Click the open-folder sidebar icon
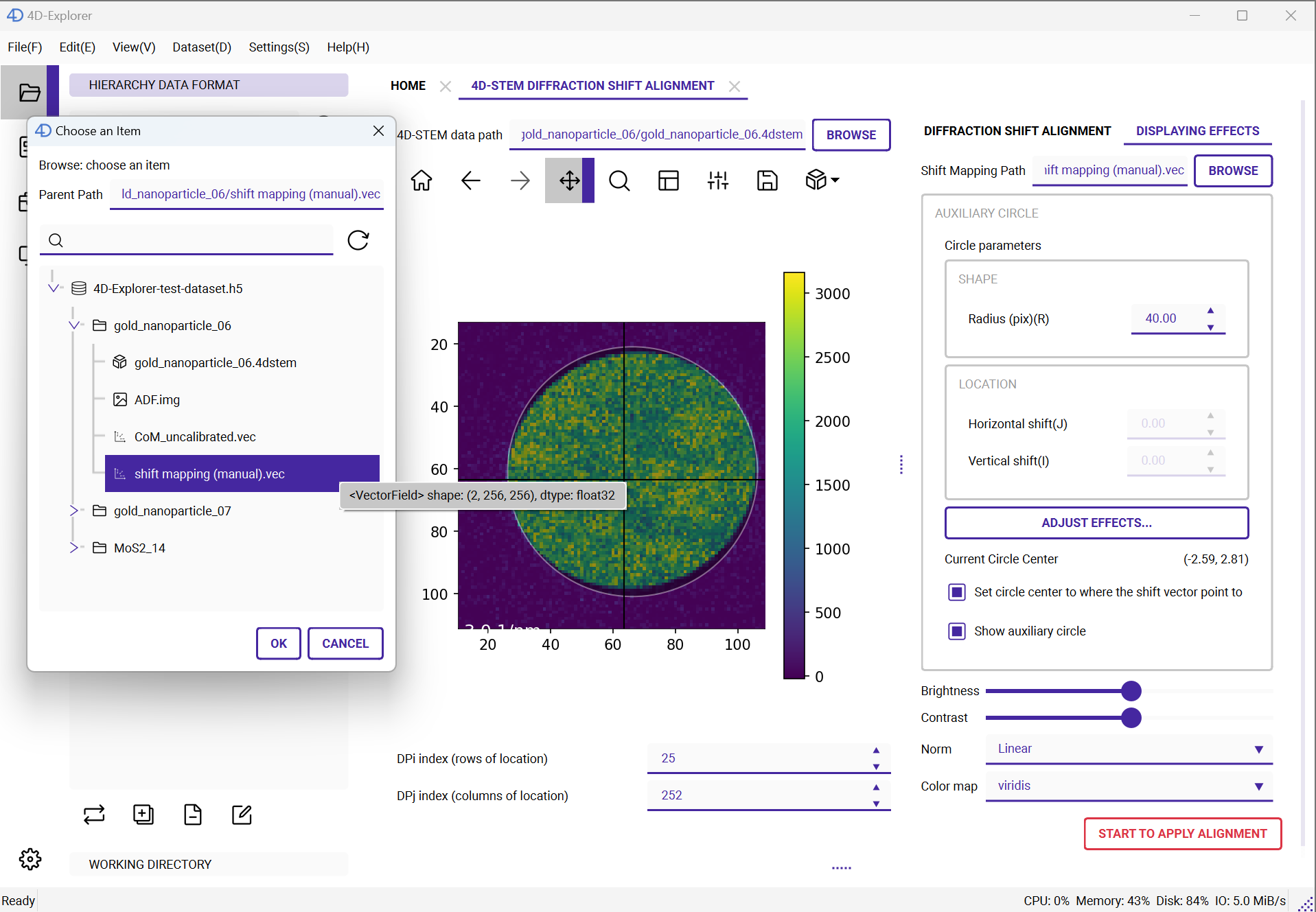Screen dimensions: 1316x912 pyautogui.click(x=30, y=93)
